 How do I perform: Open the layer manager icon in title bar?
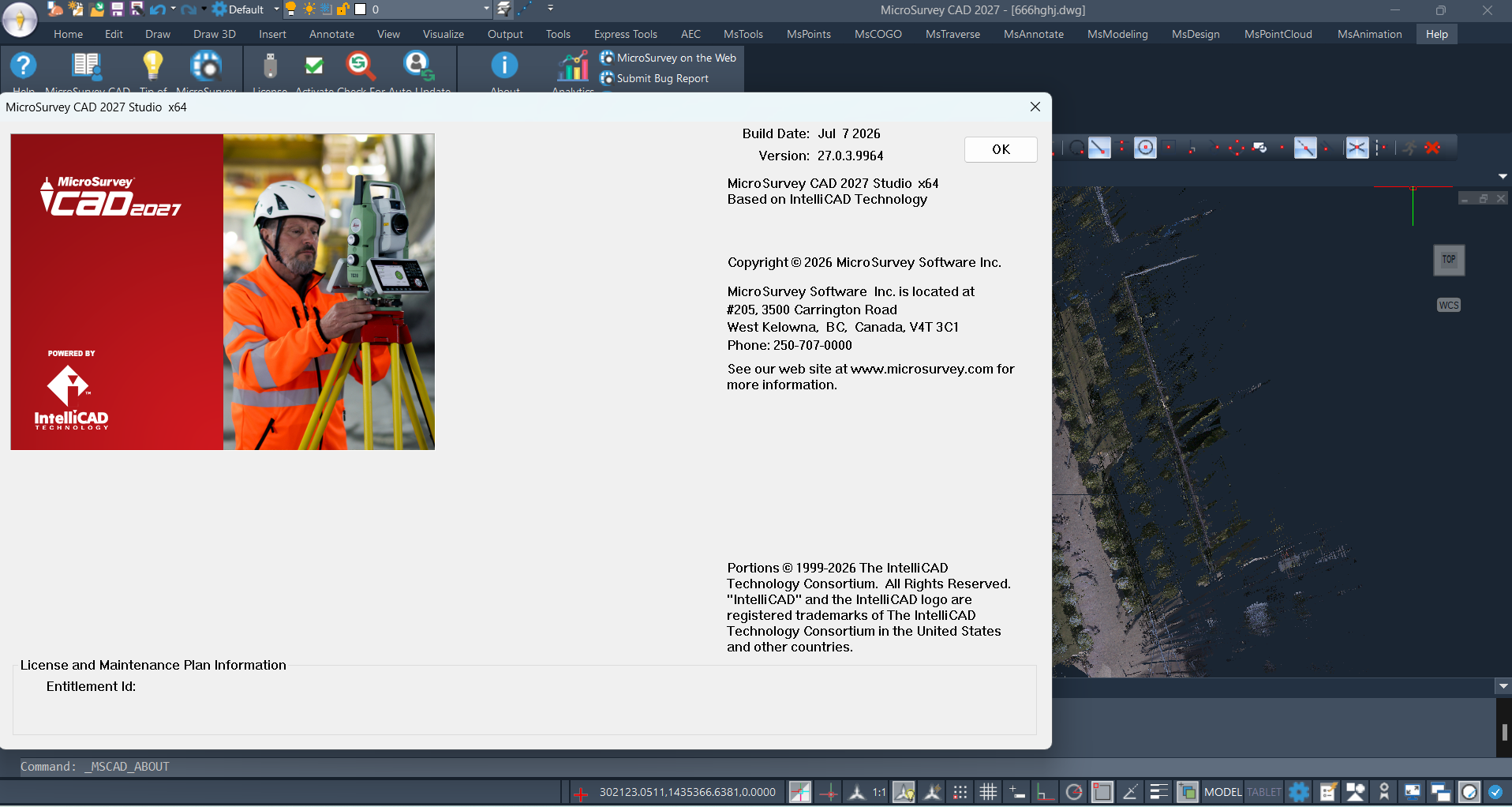(x=504, y=9)
